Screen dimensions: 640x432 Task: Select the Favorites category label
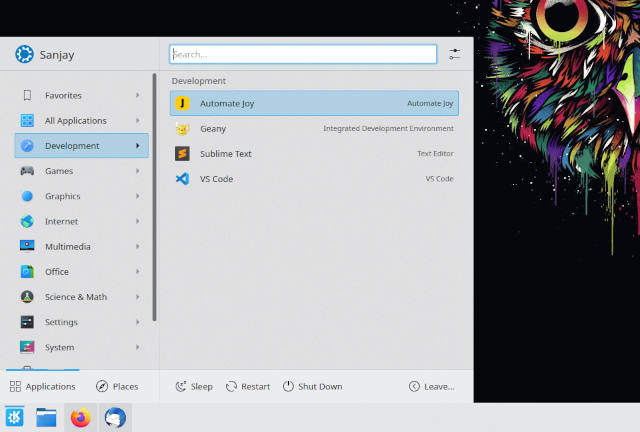[x=63, y=96]
